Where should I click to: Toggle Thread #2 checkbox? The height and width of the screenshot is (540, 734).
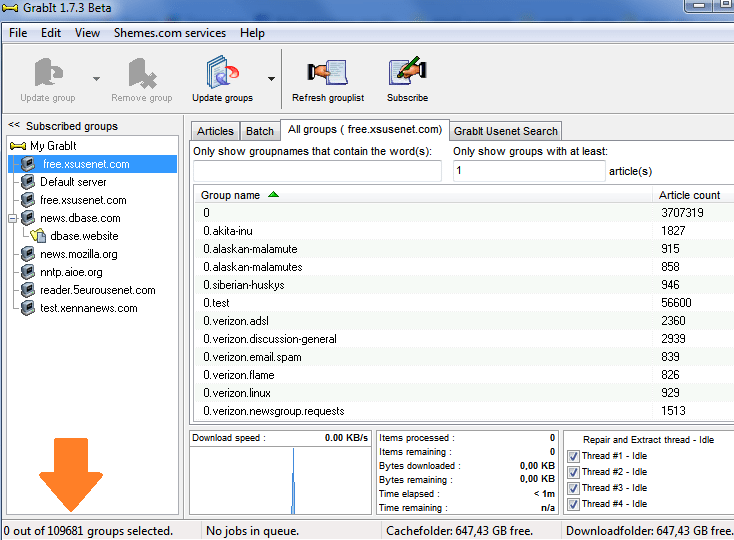point(573,472)
